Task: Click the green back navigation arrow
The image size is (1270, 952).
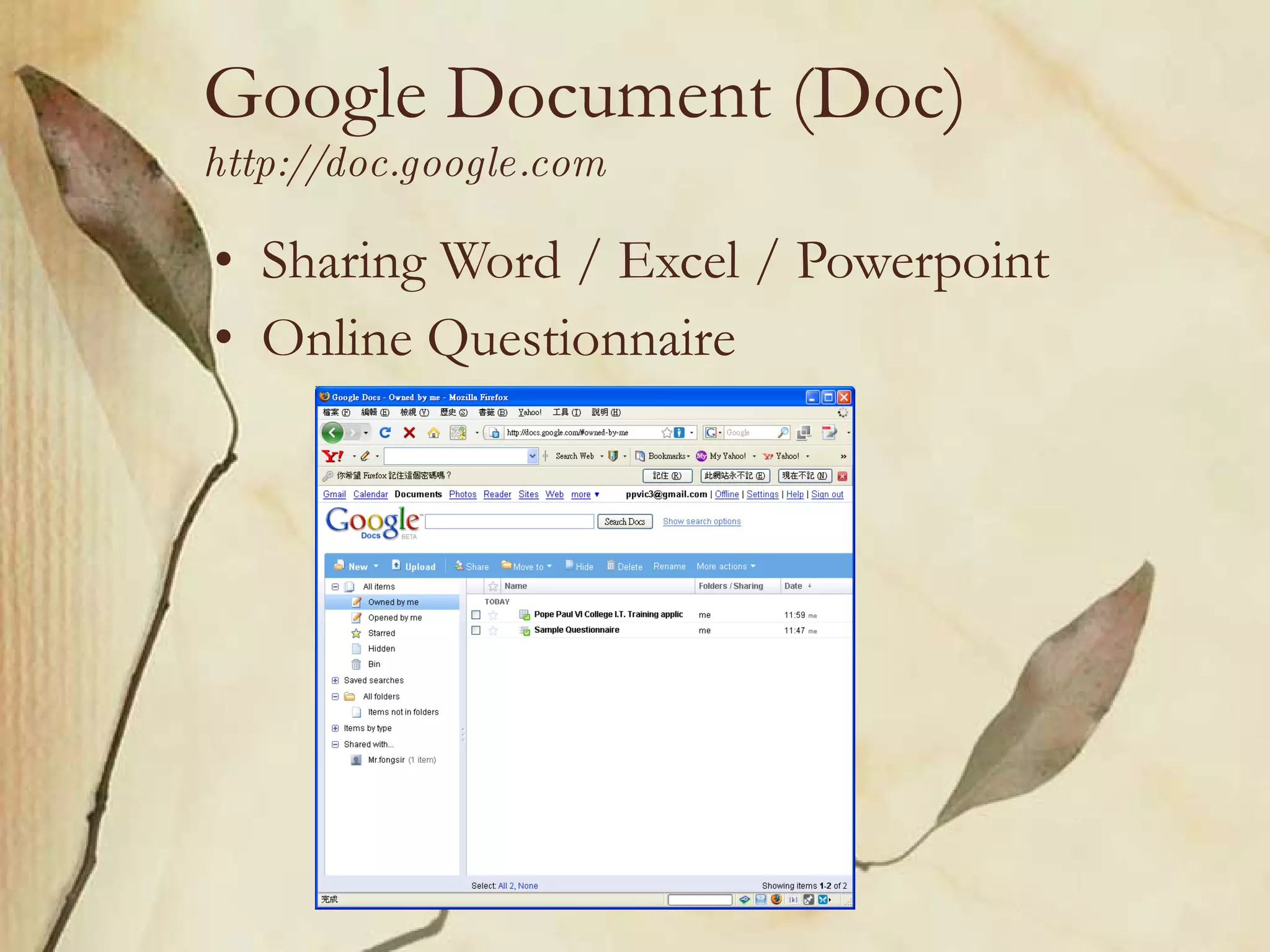Action: coord(332,433)
